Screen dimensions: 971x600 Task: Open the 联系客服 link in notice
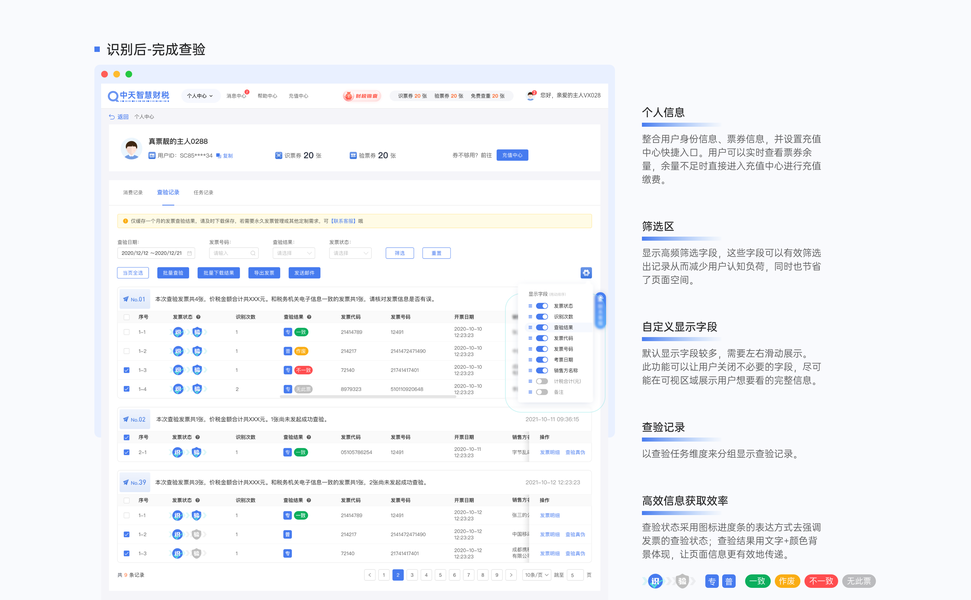[344, 221]
